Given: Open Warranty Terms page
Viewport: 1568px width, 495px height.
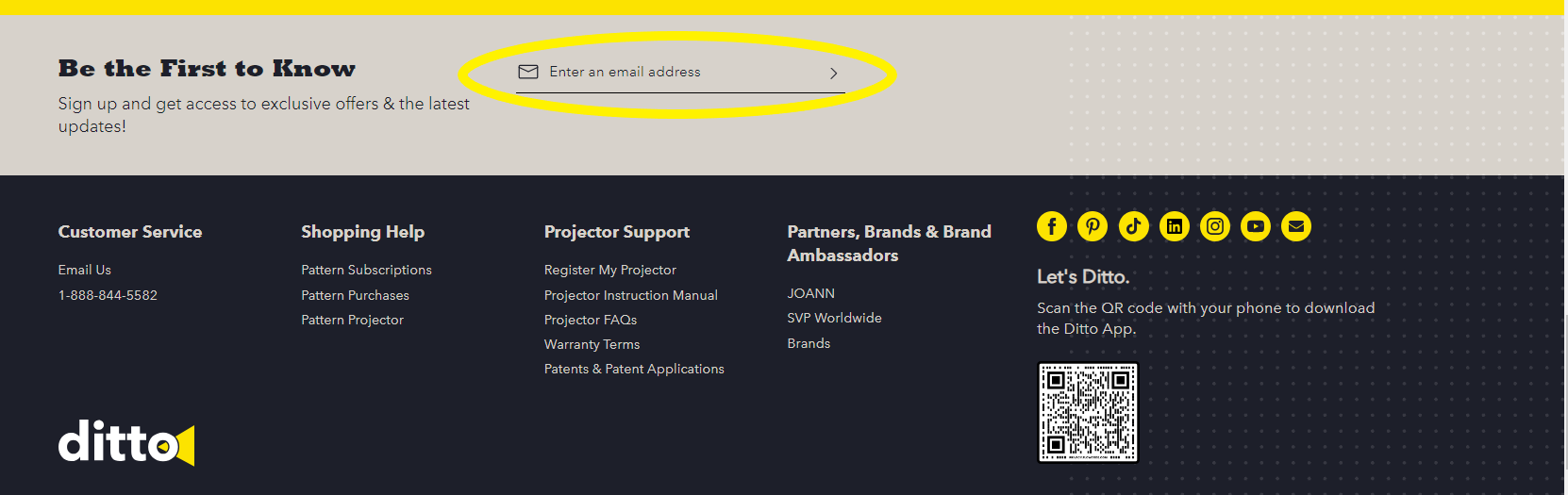Looking at the screenshot, I should click(592, 344).
